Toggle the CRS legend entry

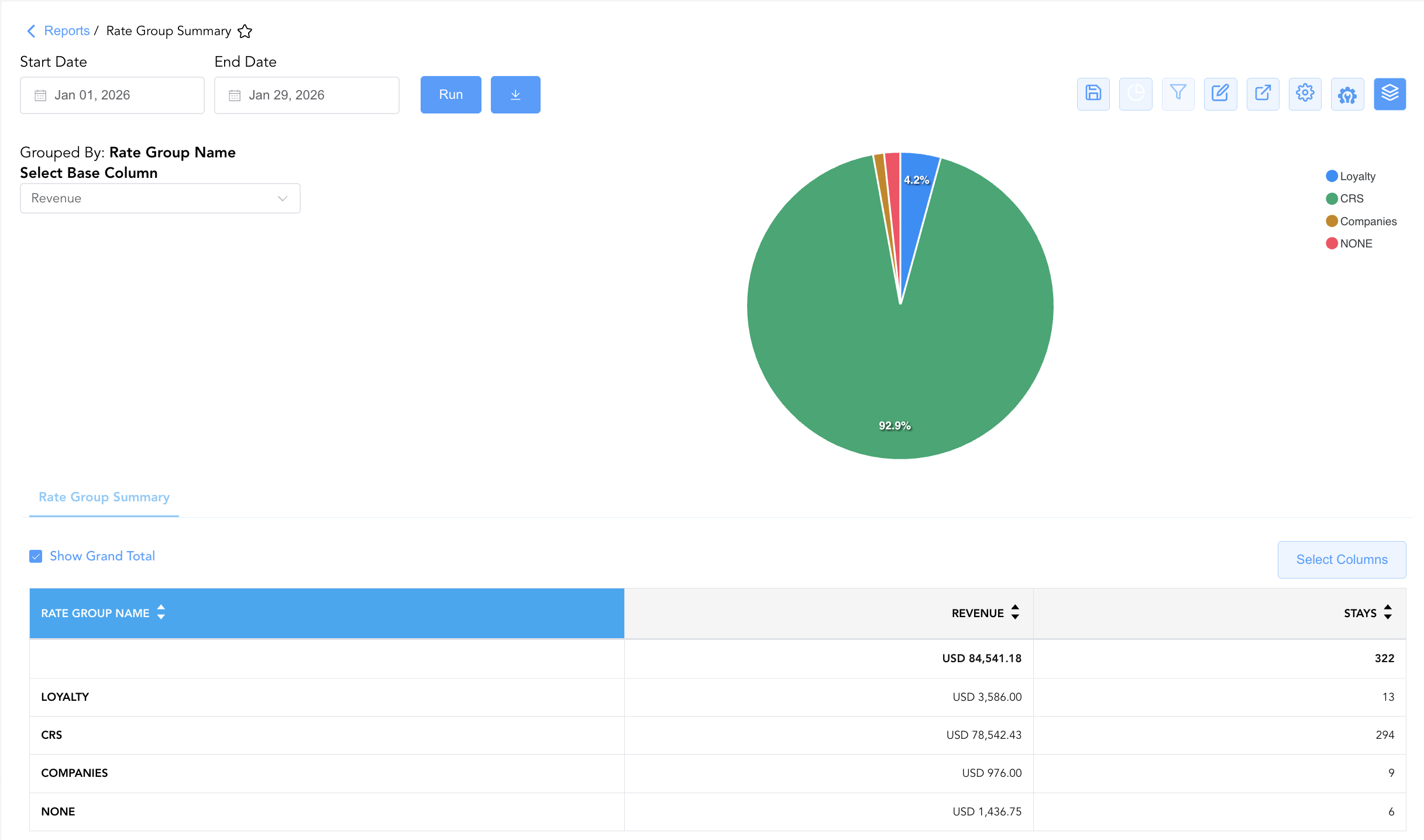[1345, 199]
